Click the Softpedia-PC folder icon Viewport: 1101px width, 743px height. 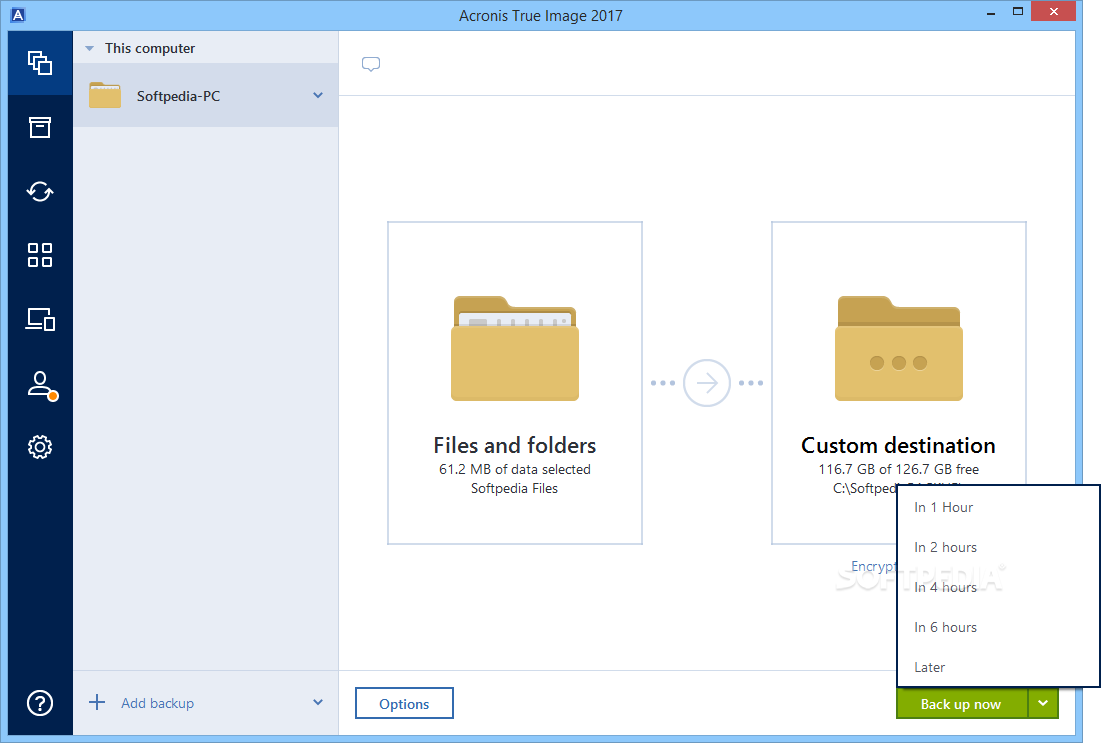point(105,96)
